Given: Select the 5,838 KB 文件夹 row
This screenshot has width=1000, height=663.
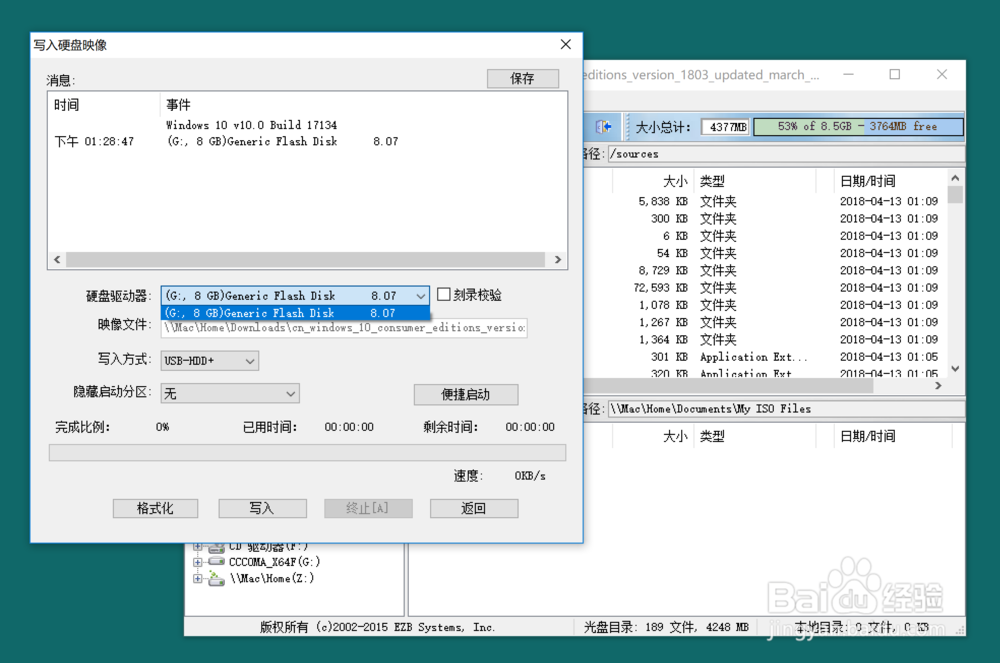Looking at the screenshot, I should [x=765, y=201].
